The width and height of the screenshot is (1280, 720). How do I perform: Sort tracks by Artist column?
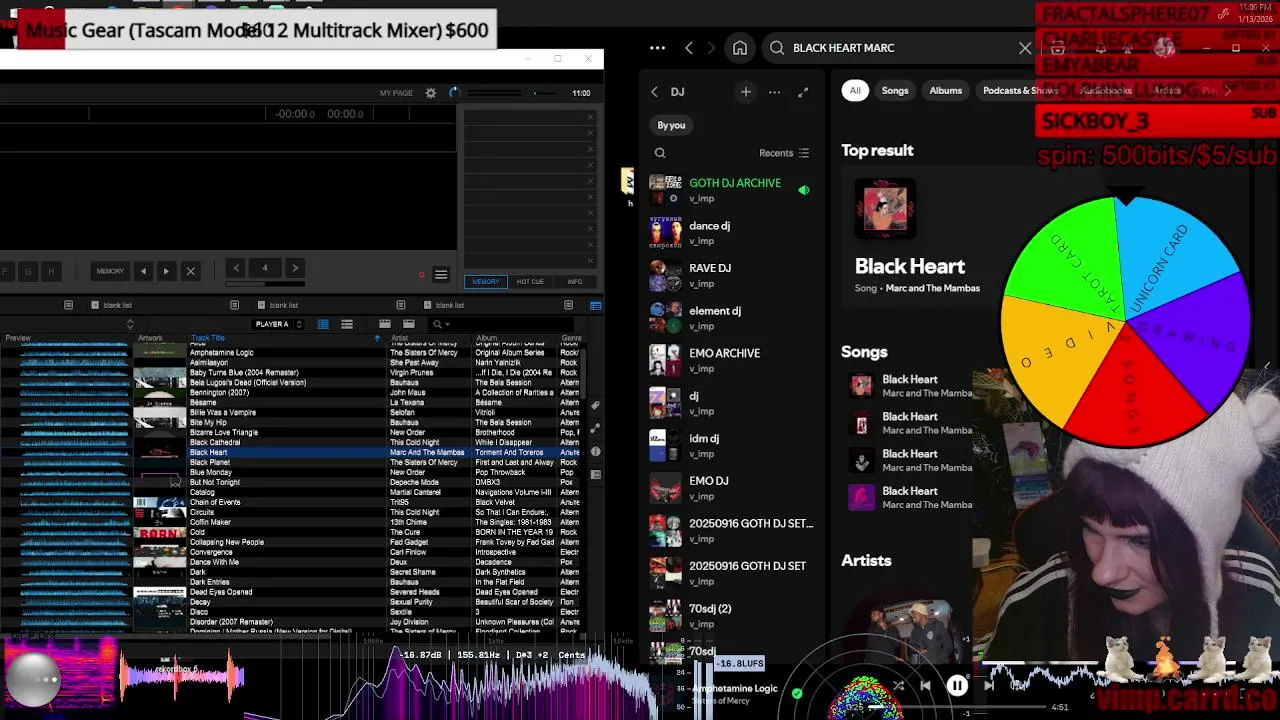click(x=400, y=338)
